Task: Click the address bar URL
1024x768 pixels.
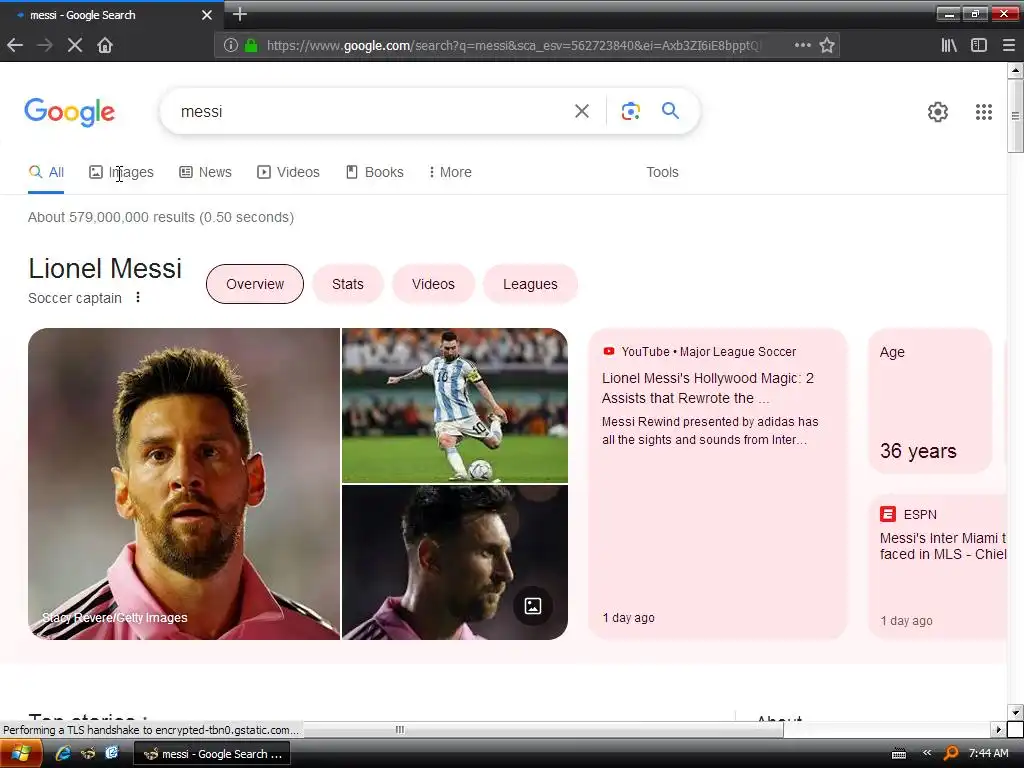Action: tap(513, 45)
